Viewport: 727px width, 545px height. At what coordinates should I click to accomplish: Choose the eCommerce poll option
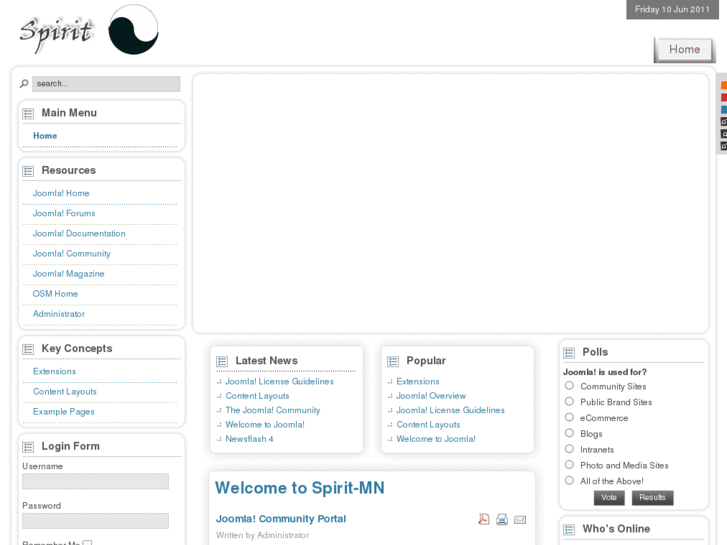[x=569, y=417]
